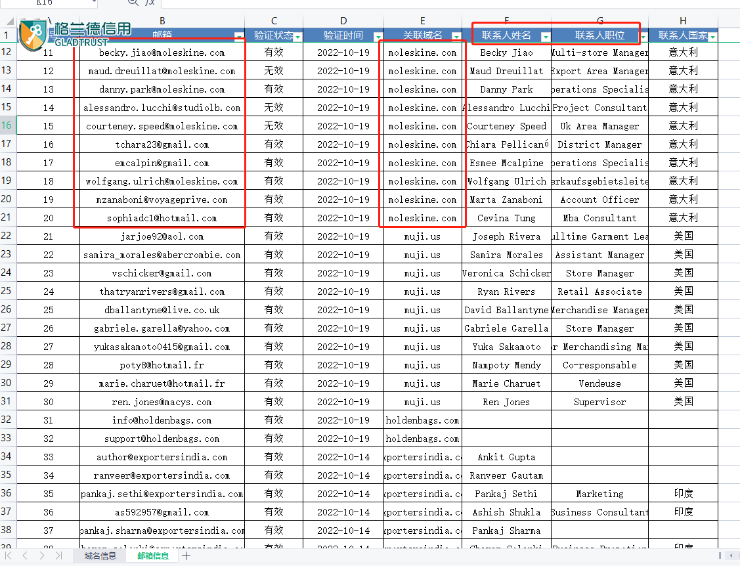Click cell becky.jiao@moleskine.com
This screenshot has height=566, width=740.
click(x=162, y=52)
